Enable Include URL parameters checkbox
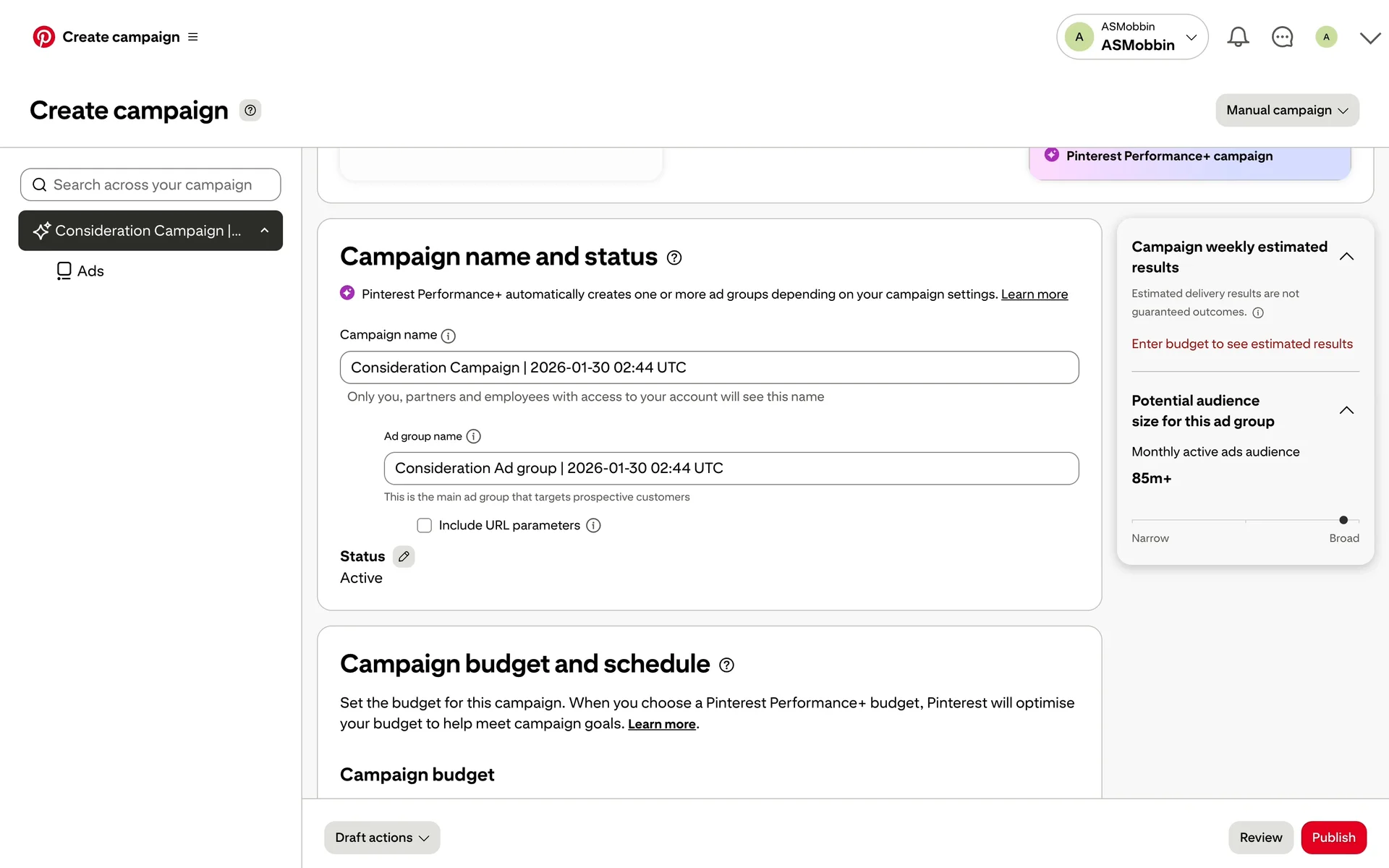1389x868 pixels. pos(424,525)
